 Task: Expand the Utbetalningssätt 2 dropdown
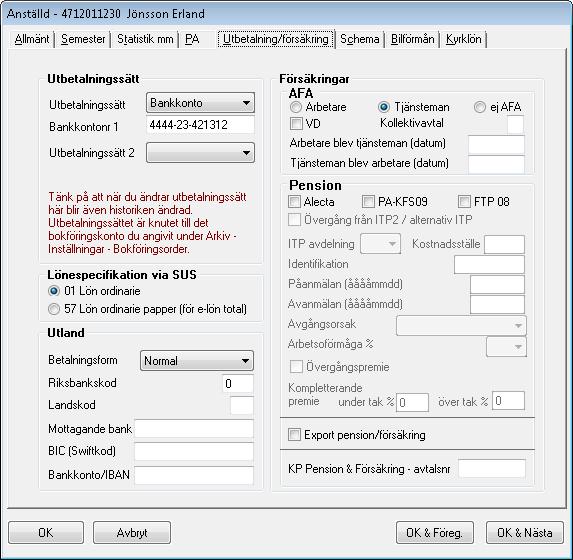(200, 152)
